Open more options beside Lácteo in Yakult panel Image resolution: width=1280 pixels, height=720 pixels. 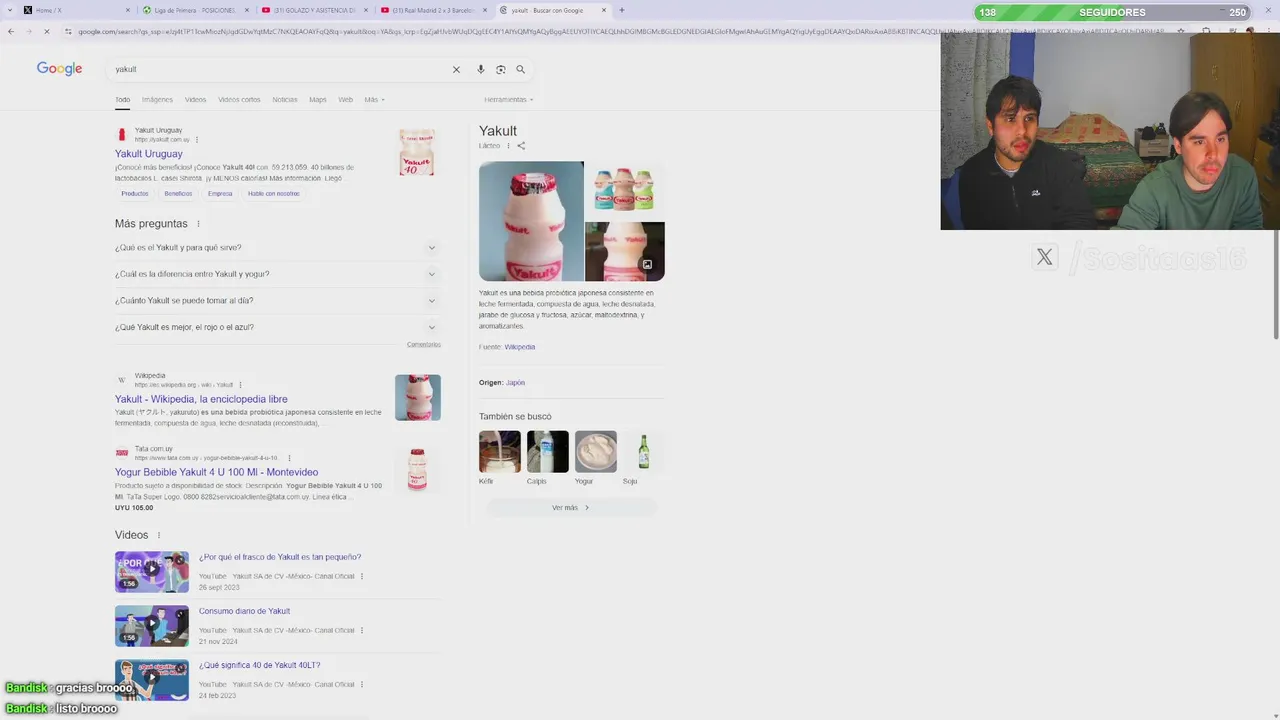[508, 146]
